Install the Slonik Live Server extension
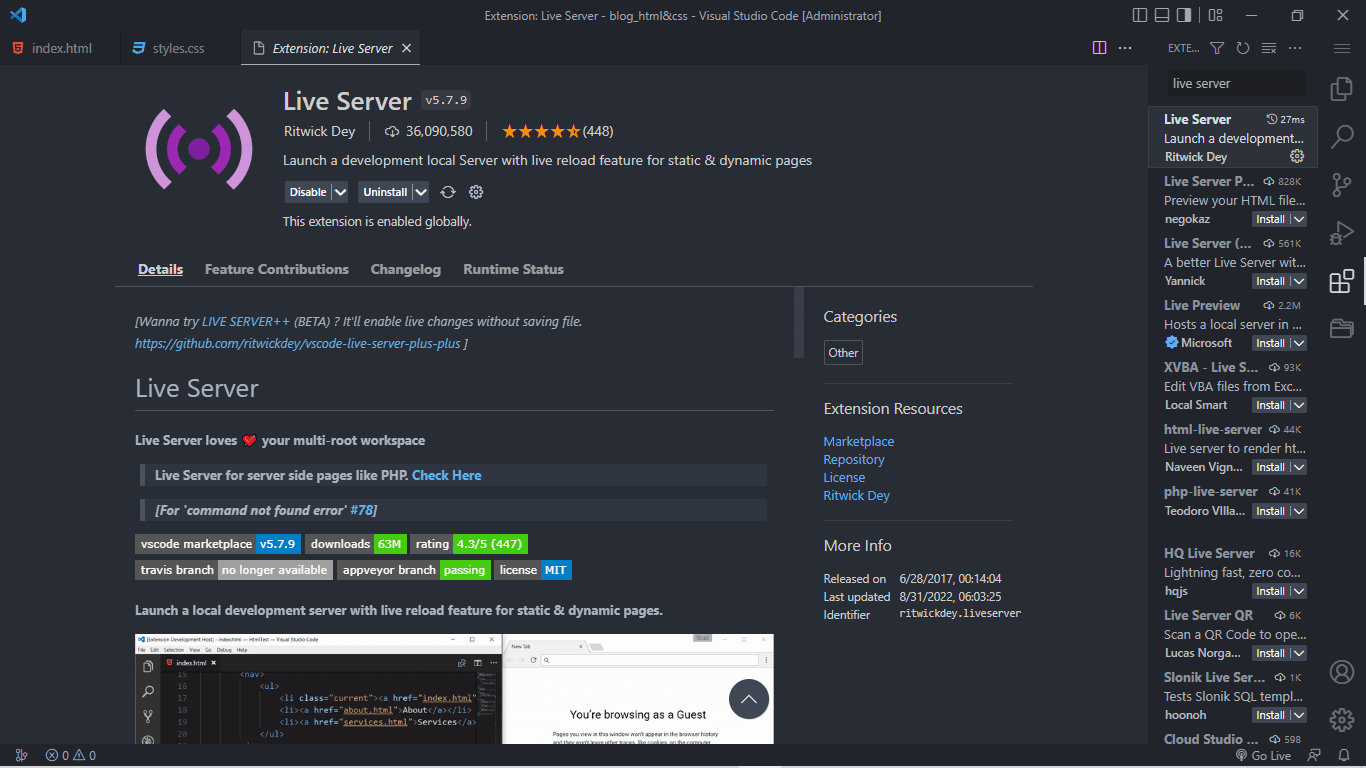The width and height of the screenshot is (1366, 768). click(x=1271, y=715)
